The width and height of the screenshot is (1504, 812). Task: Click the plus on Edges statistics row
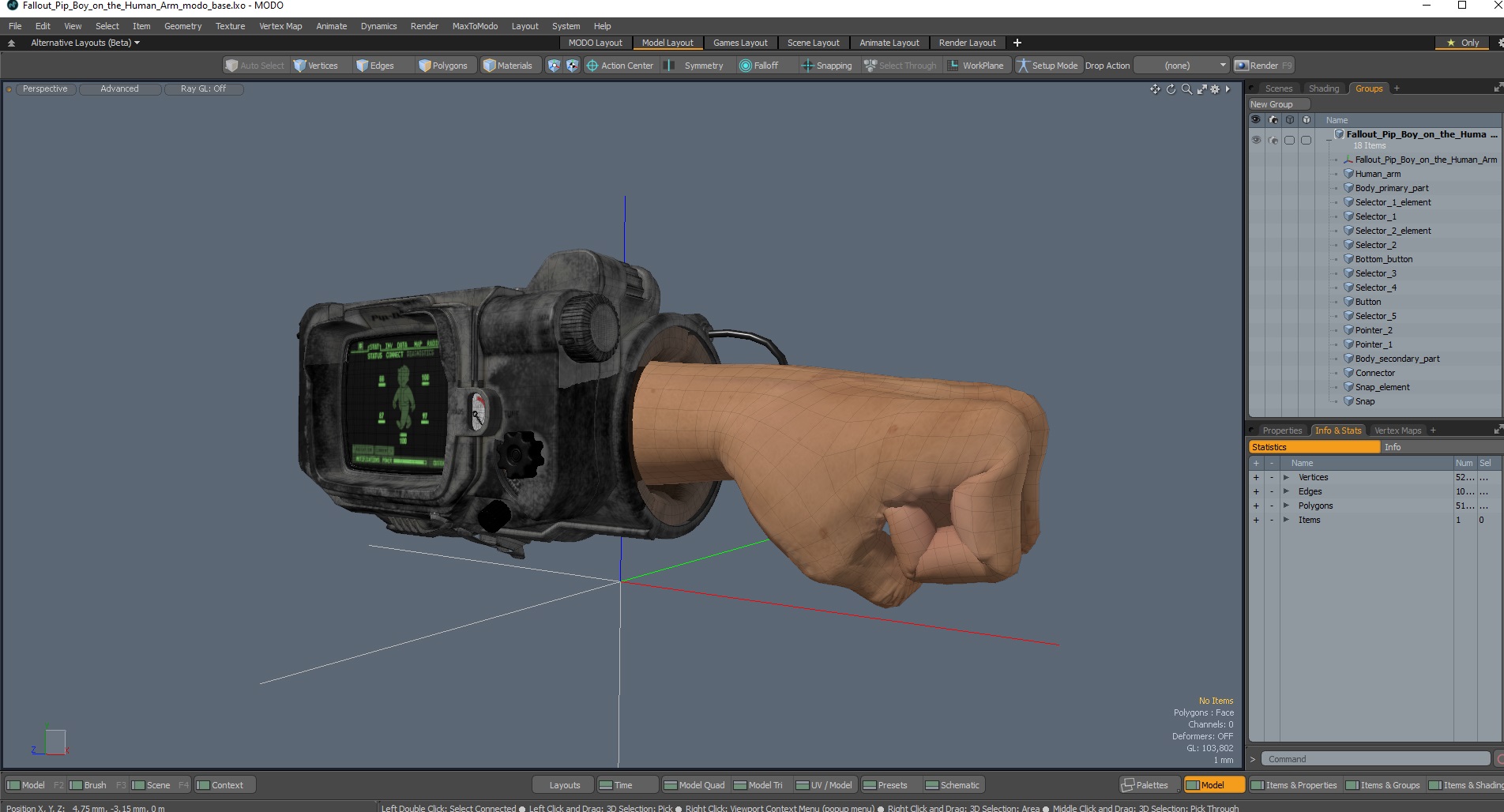coord(1256,491)
